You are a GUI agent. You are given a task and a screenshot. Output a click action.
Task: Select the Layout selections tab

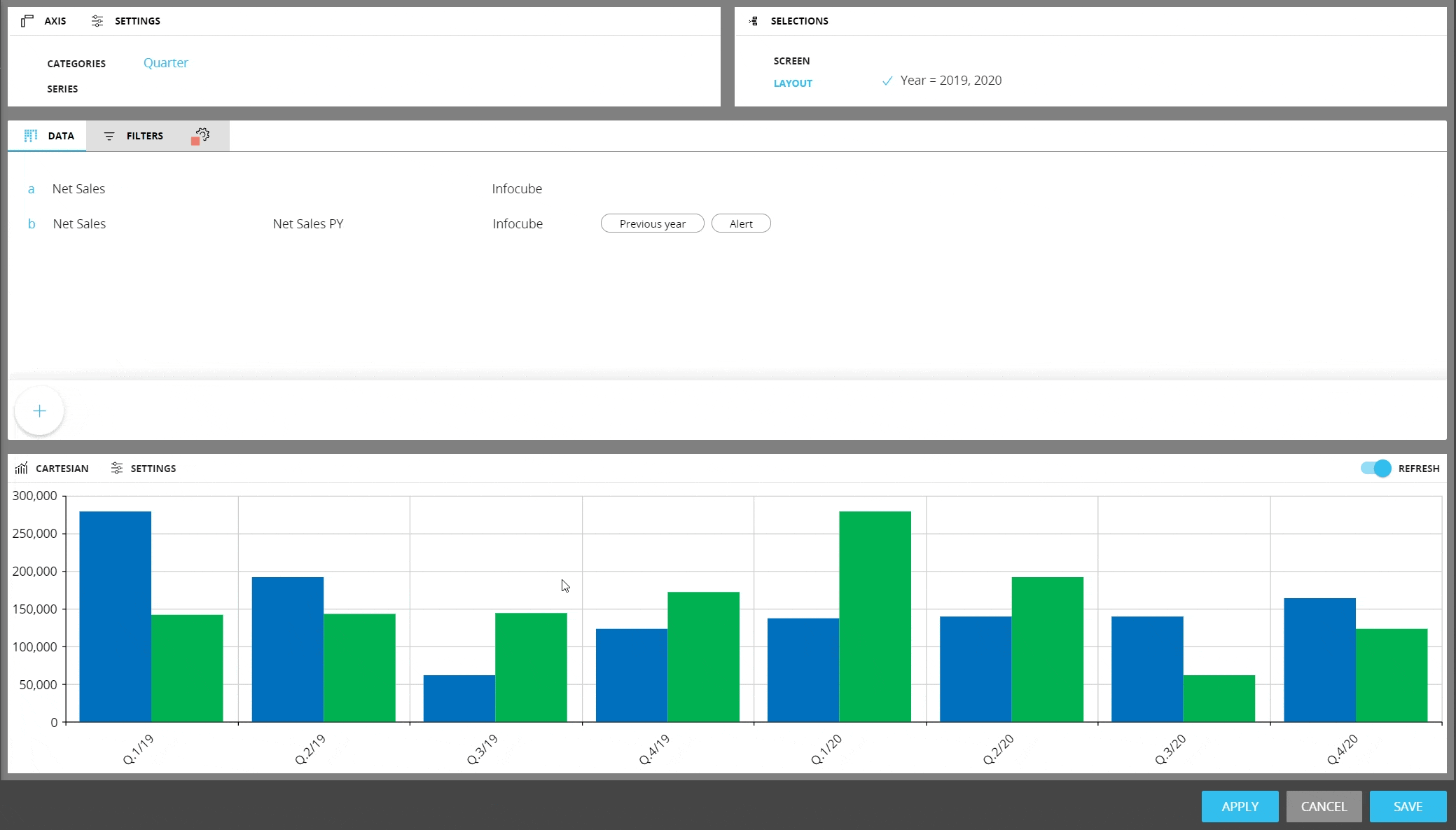(793, 83)
